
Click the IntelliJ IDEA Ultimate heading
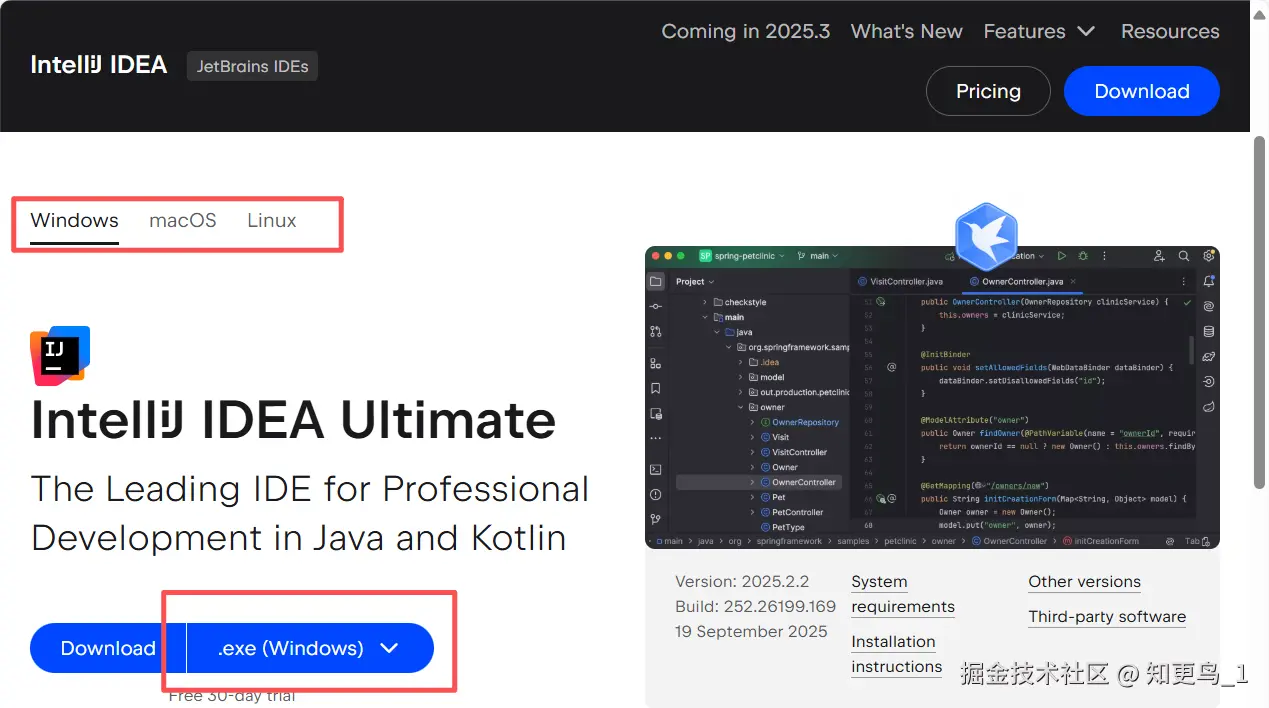point(293,420)
